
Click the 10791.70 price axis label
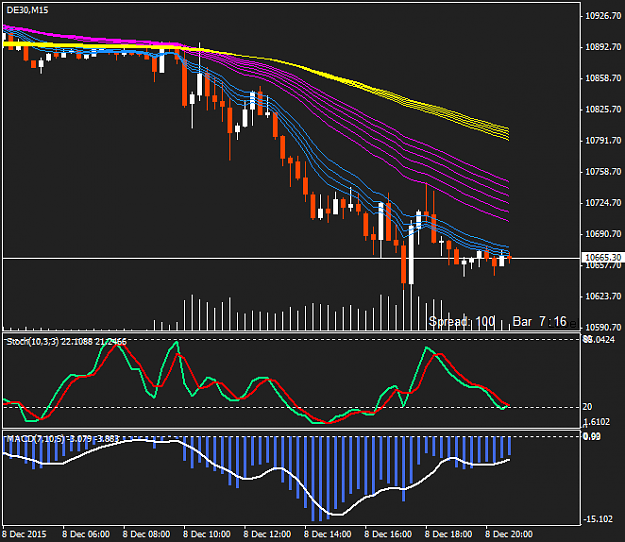[x=603, y=141]
